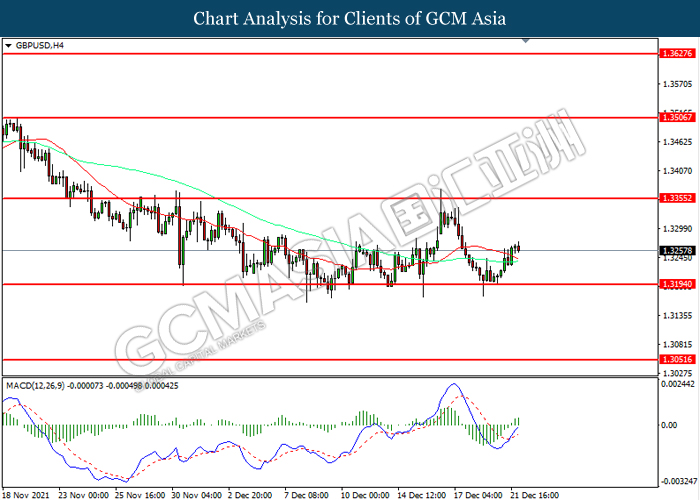Click the 1.35705 price axis value
The height and width of the screenshot is (500, 700).
677,84
